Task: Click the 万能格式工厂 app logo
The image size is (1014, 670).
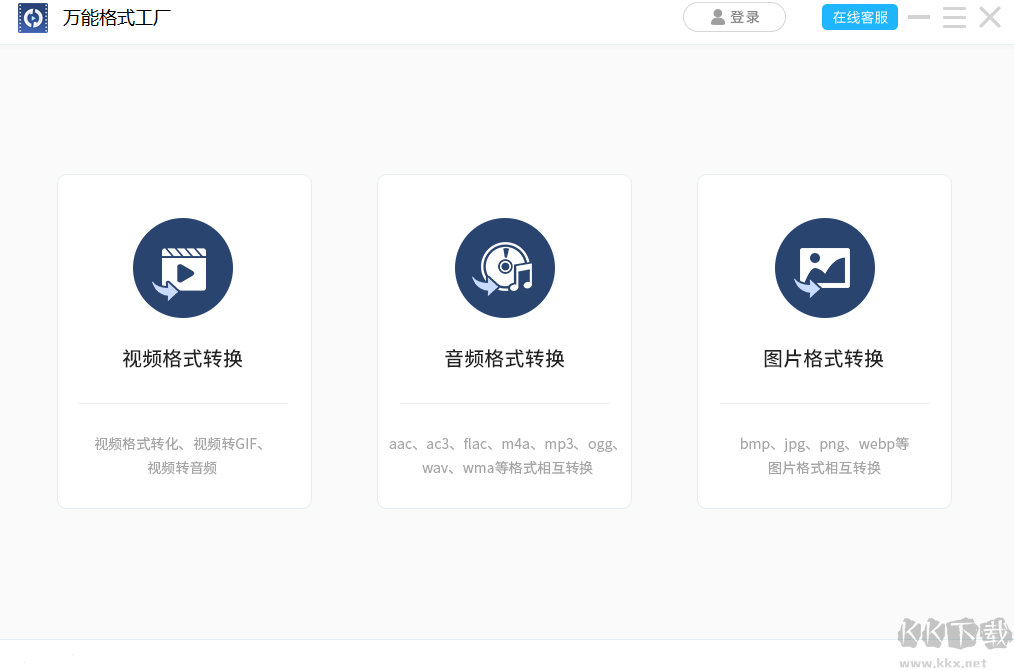Action: [33, 17]
